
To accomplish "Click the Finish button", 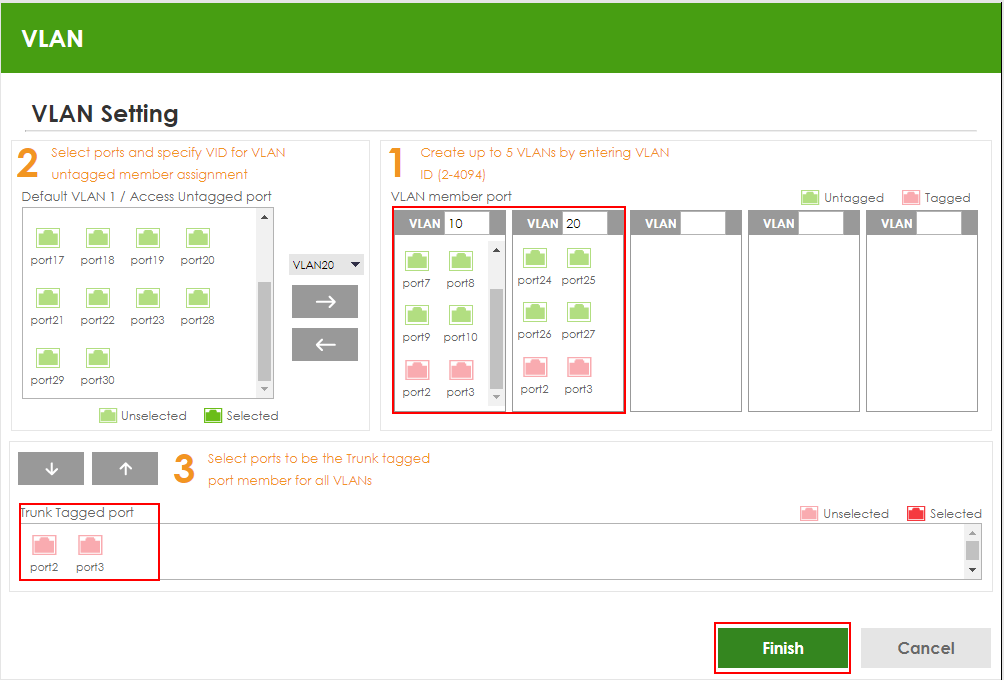I will [x=782, y=648].
